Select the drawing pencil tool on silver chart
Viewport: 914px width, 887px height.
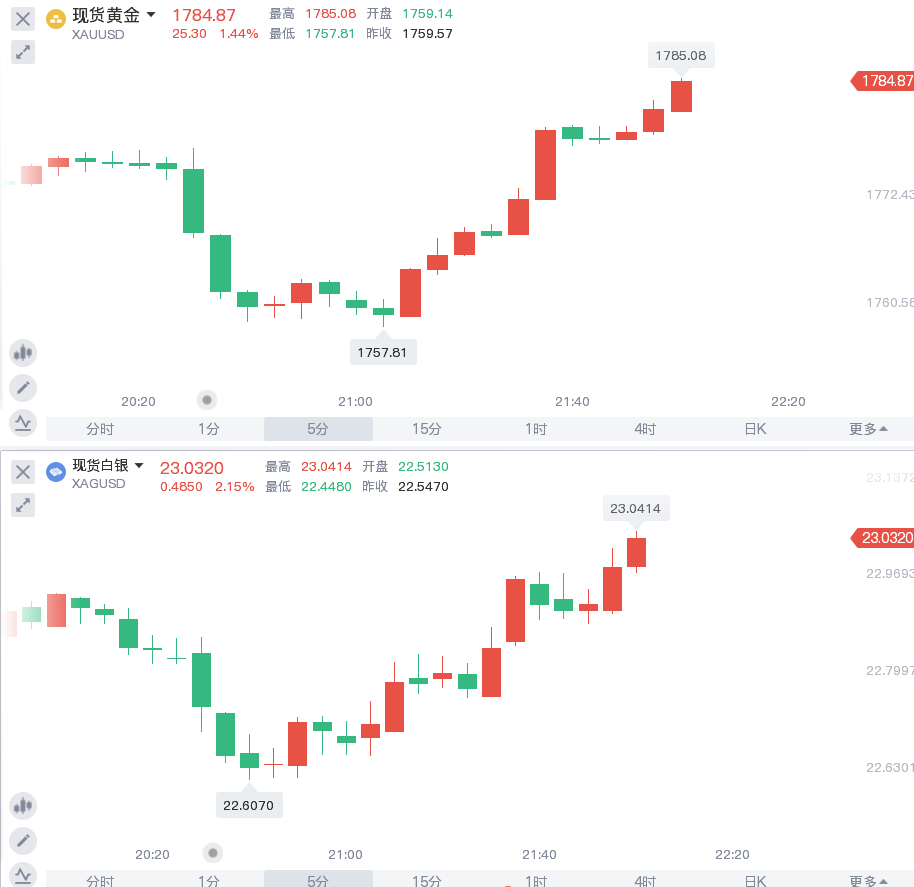tap(23, 841)
